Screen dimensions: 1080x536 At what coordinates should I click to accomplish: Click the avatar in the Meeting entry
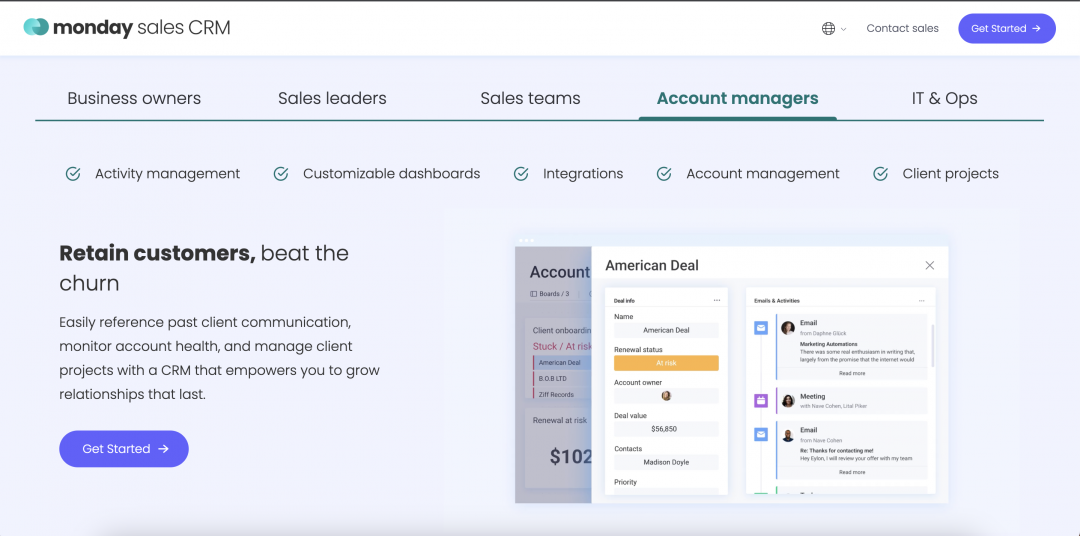pyautogui.click(x=788, y=400)
